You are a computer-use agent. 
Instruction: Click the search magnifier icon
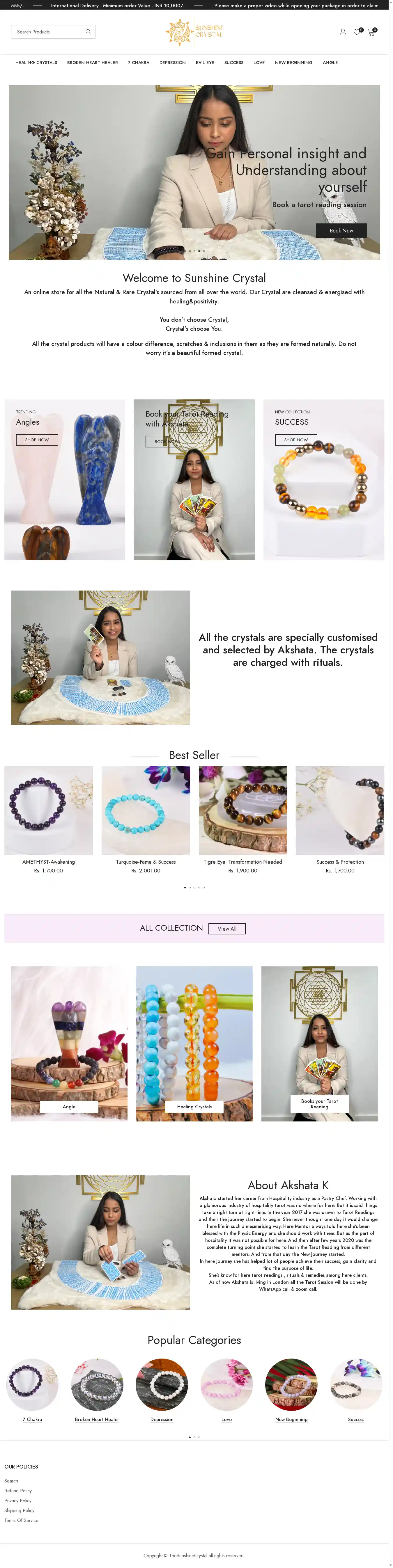tap(88, 32)
